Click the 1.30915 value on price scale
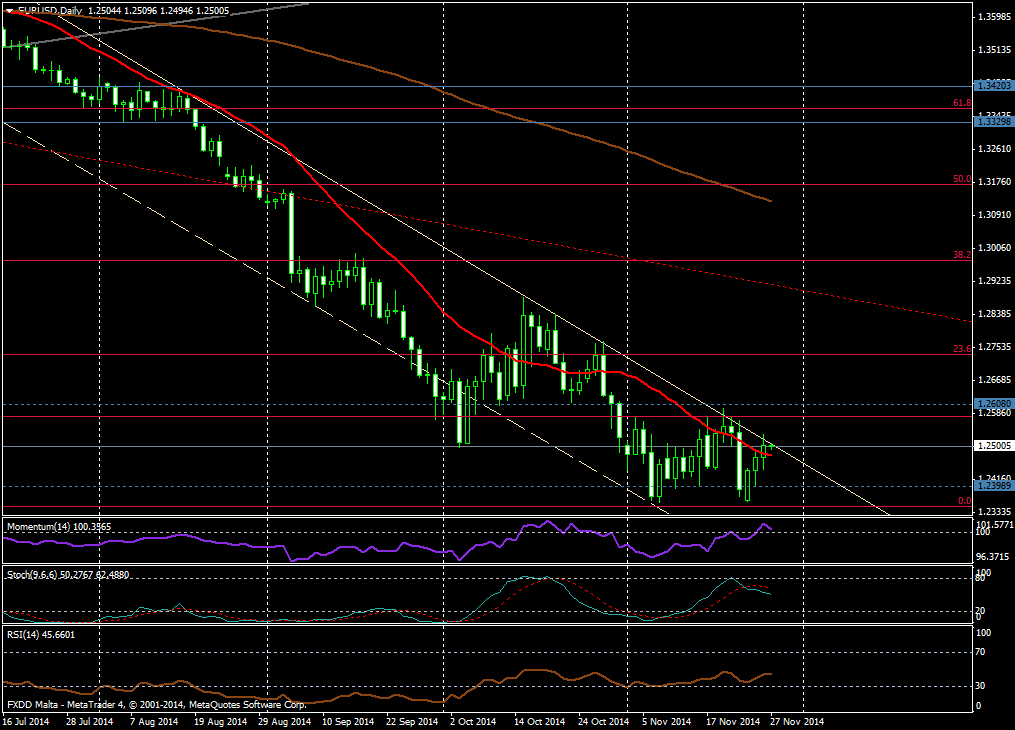Image resolution: width=1015 pixels, height=730 pixels. tap(992, 214)
